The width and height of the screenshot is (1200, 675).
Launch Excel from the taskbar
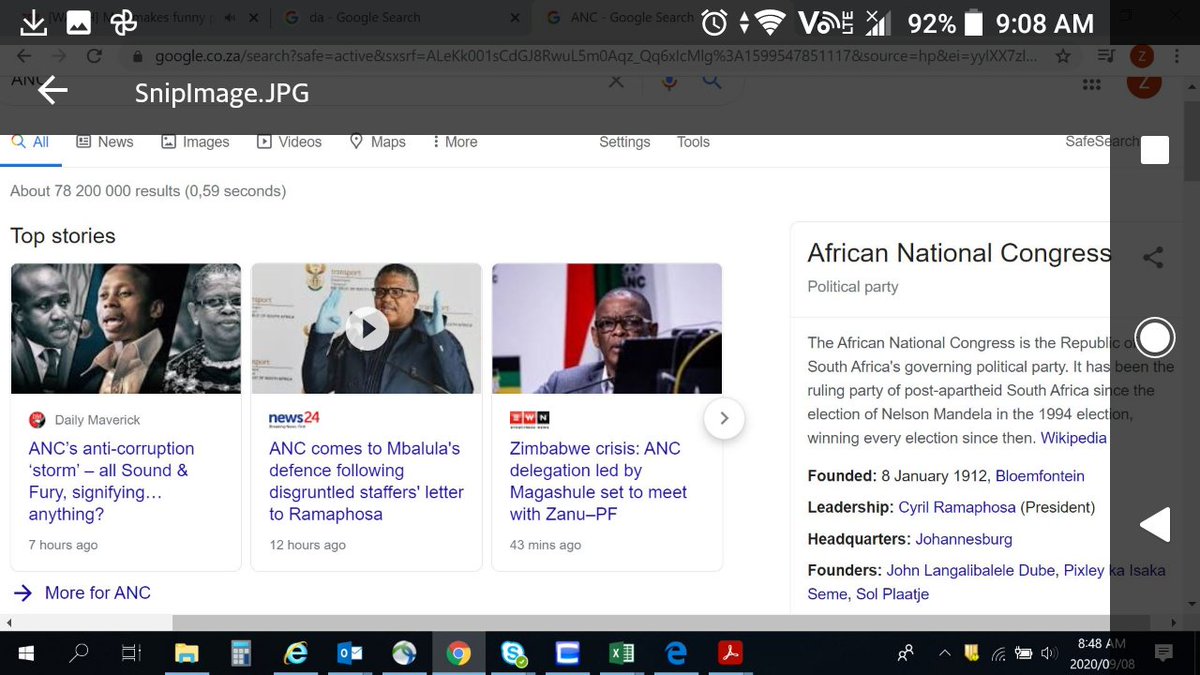pyautogui.click(x=622, y=654)
